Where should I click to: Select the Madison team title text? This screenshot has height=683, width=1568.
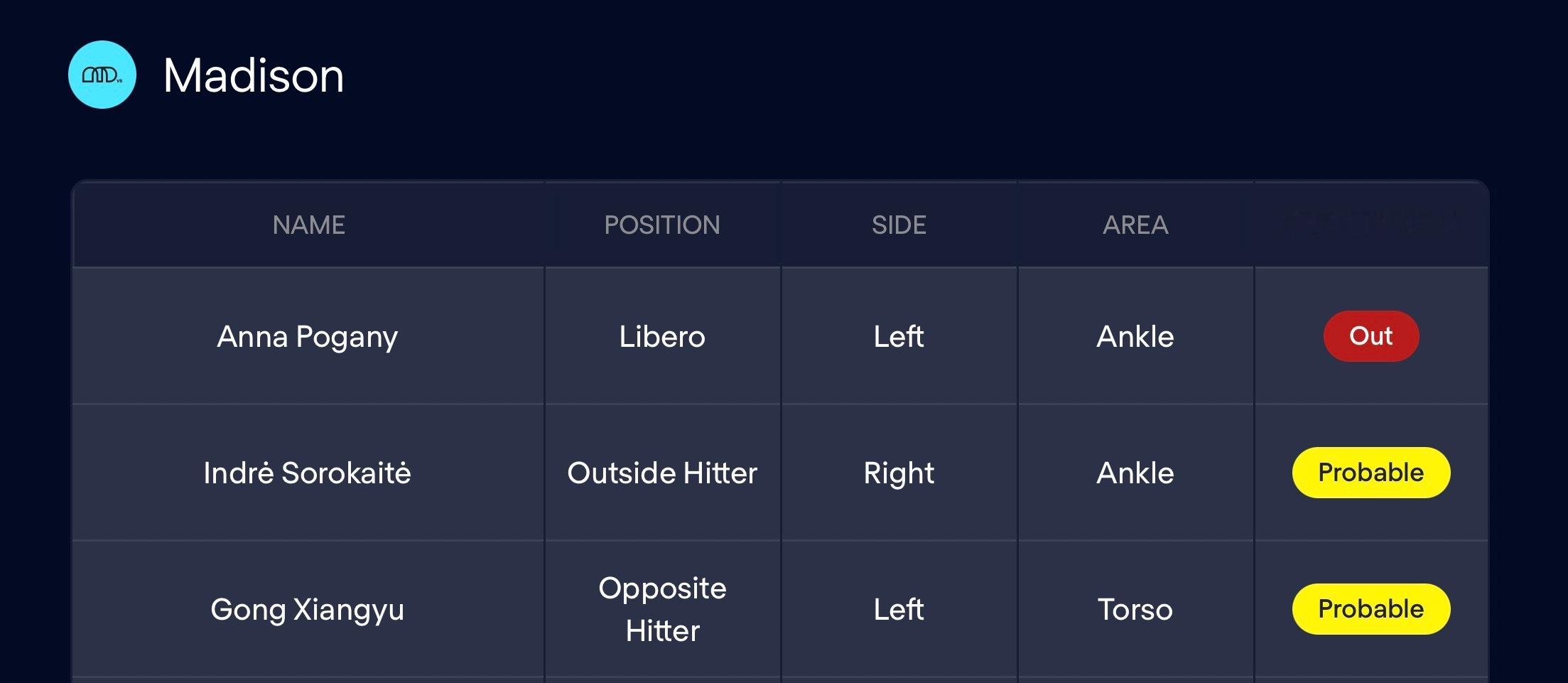(254, 75)
